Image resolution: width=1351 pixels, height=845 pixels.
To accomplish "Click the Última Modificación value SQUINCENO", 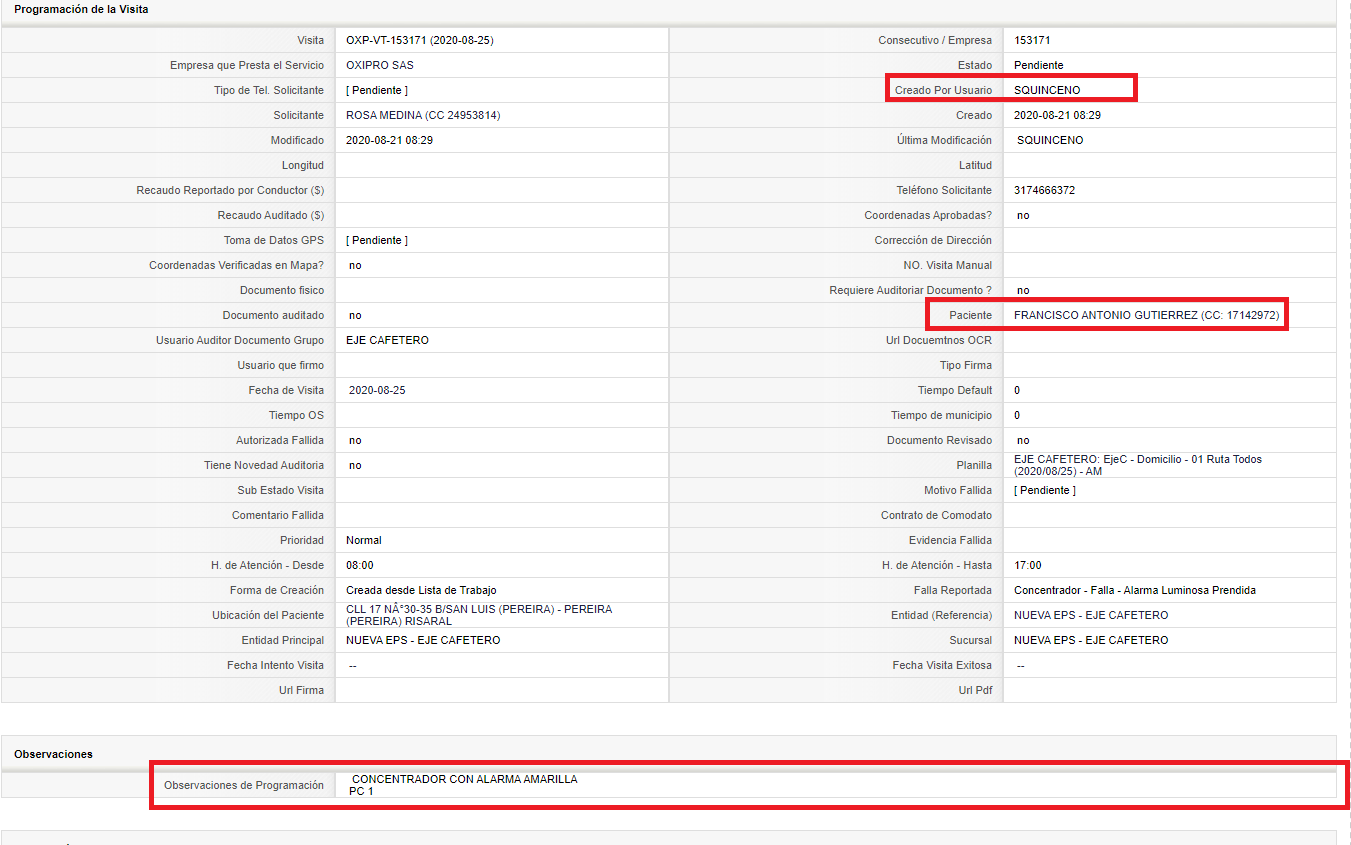I will 1050,140.
